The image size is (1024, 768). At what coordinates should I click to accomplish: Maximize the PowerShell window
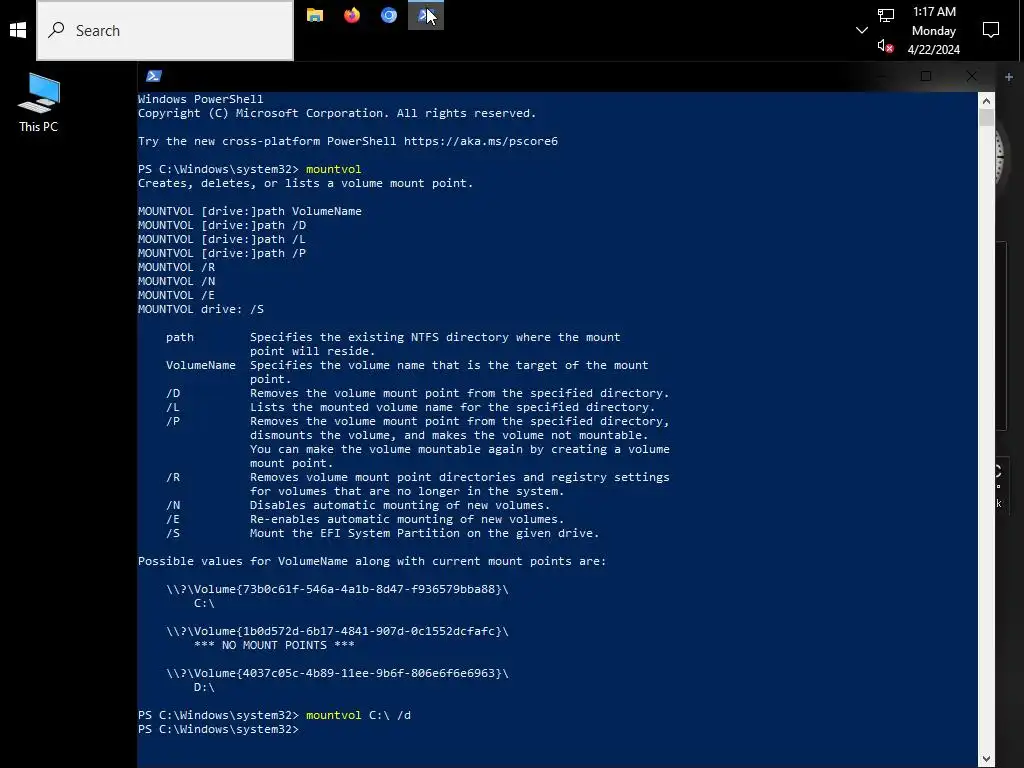(x=925, y=76)
